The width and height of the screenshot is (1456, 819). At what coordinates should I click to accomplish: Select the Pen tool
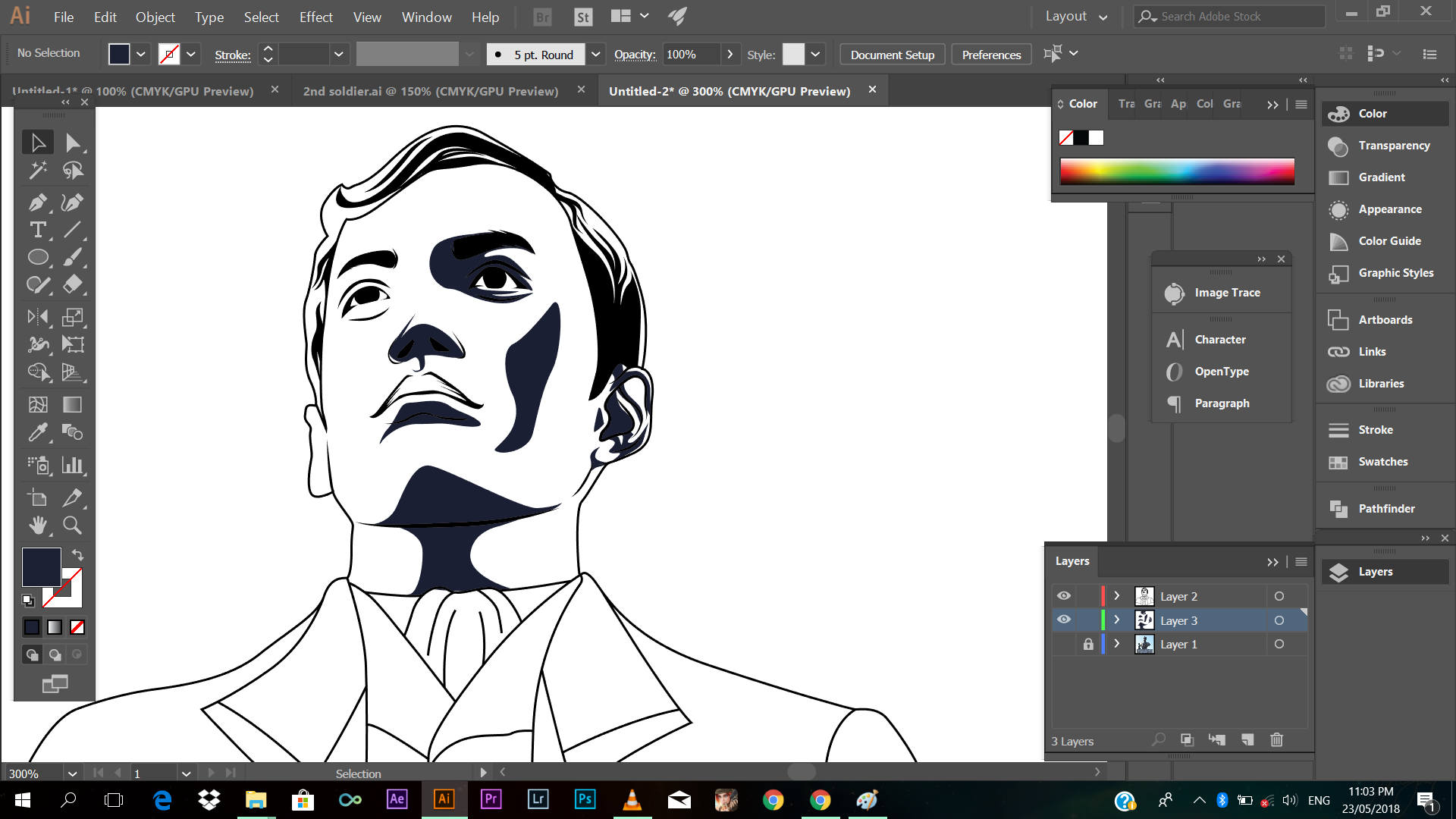coord(37,202)
